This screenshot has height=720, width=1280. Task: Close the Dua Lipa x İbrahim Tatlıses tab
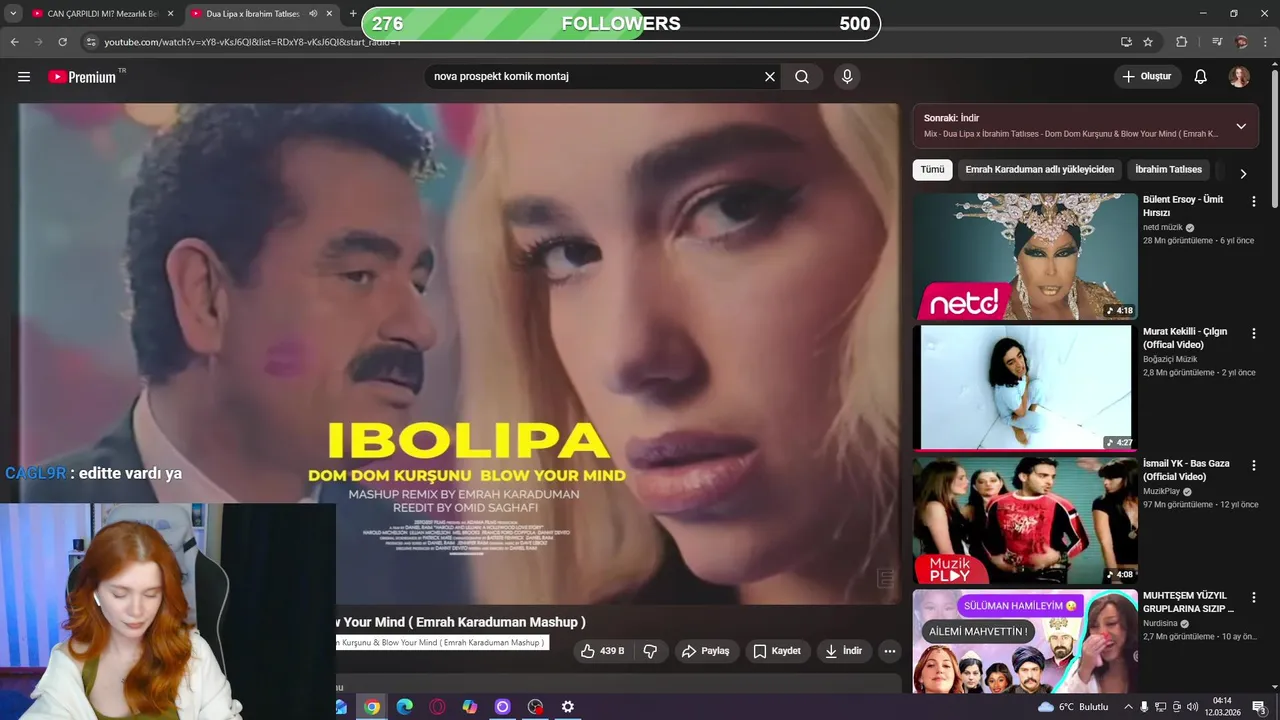pyautogui.click(x=329, y=14)
